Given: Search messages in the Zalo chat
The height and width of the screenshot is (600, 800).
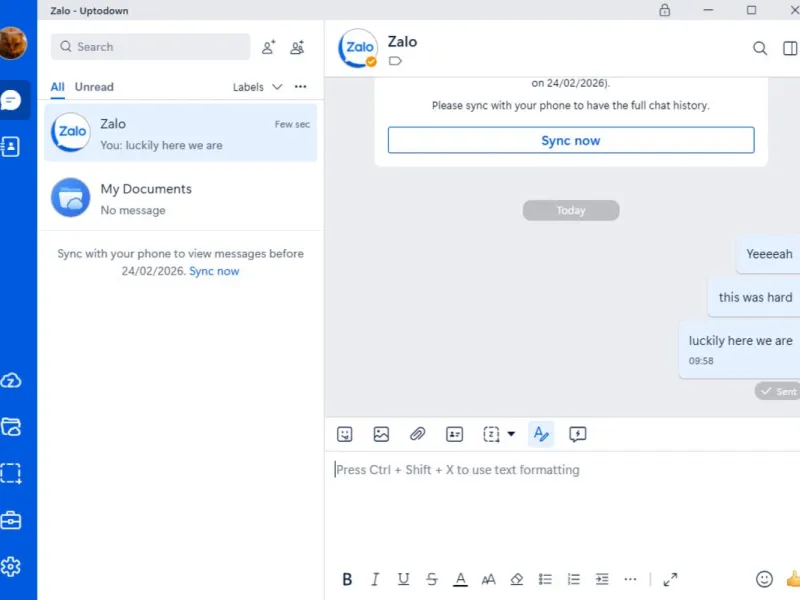Looking at the screenshot, I should coord(760,48).
